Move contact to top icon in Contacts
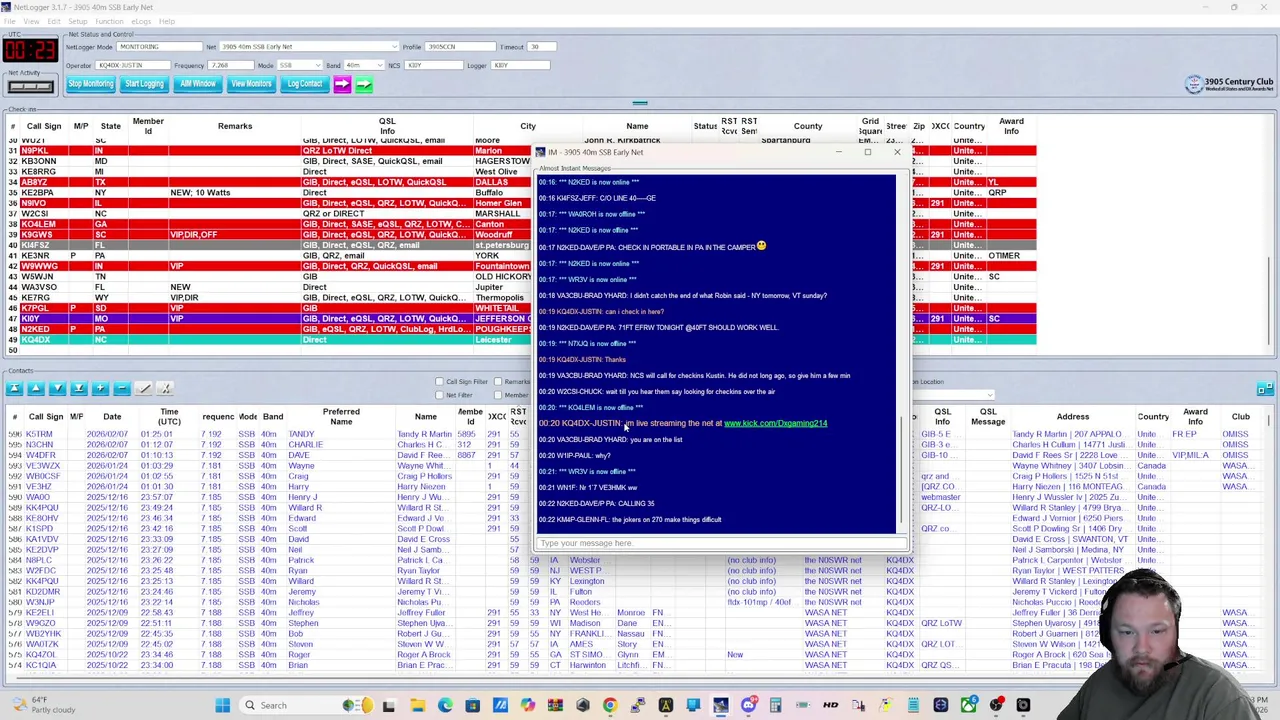Image resolution: width=1280 pixels, height=720 pixels. coord(14,388)
